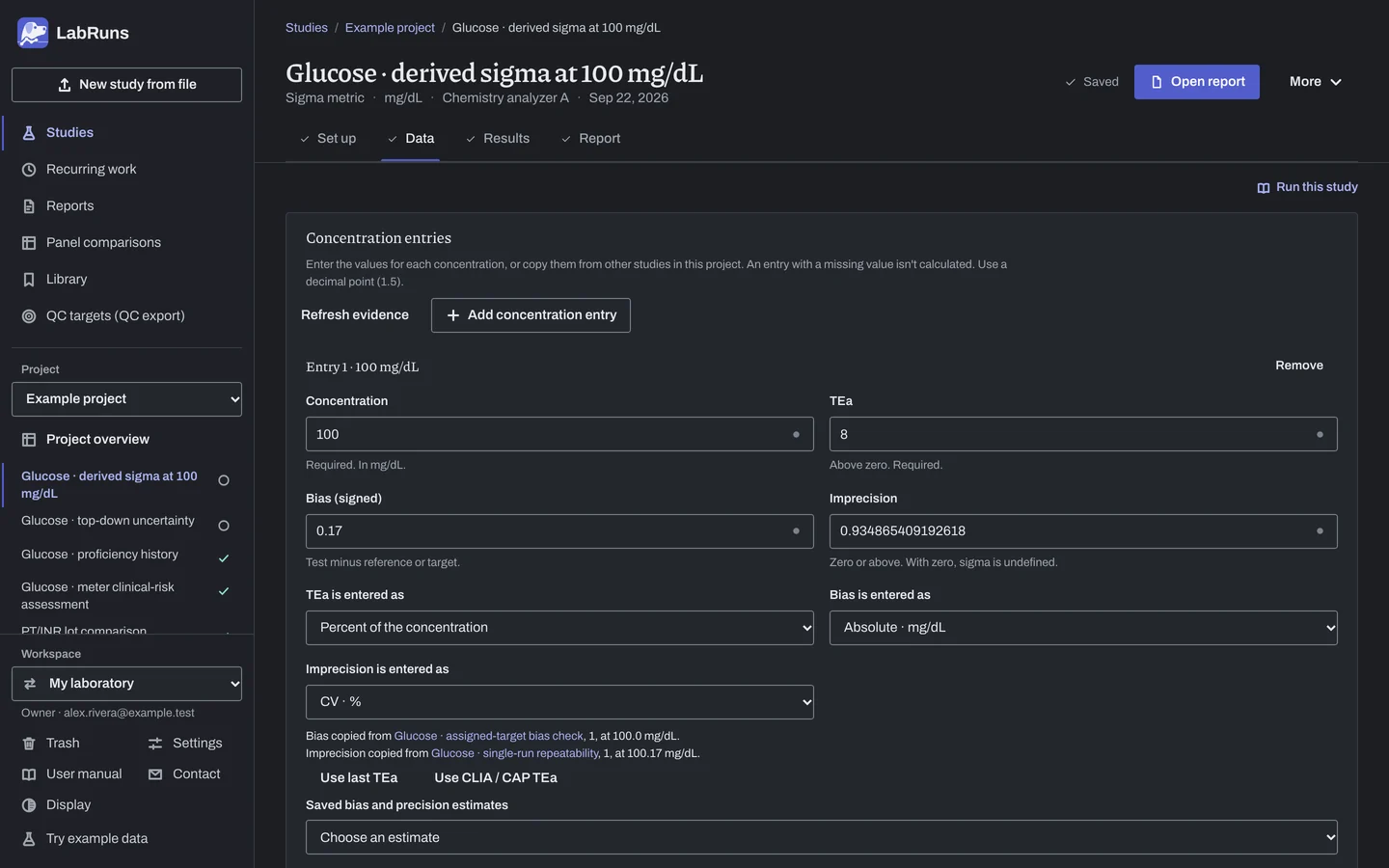Open Display options
The height and width of the screenshot is (868, 1389).
[x=56, y=805]
